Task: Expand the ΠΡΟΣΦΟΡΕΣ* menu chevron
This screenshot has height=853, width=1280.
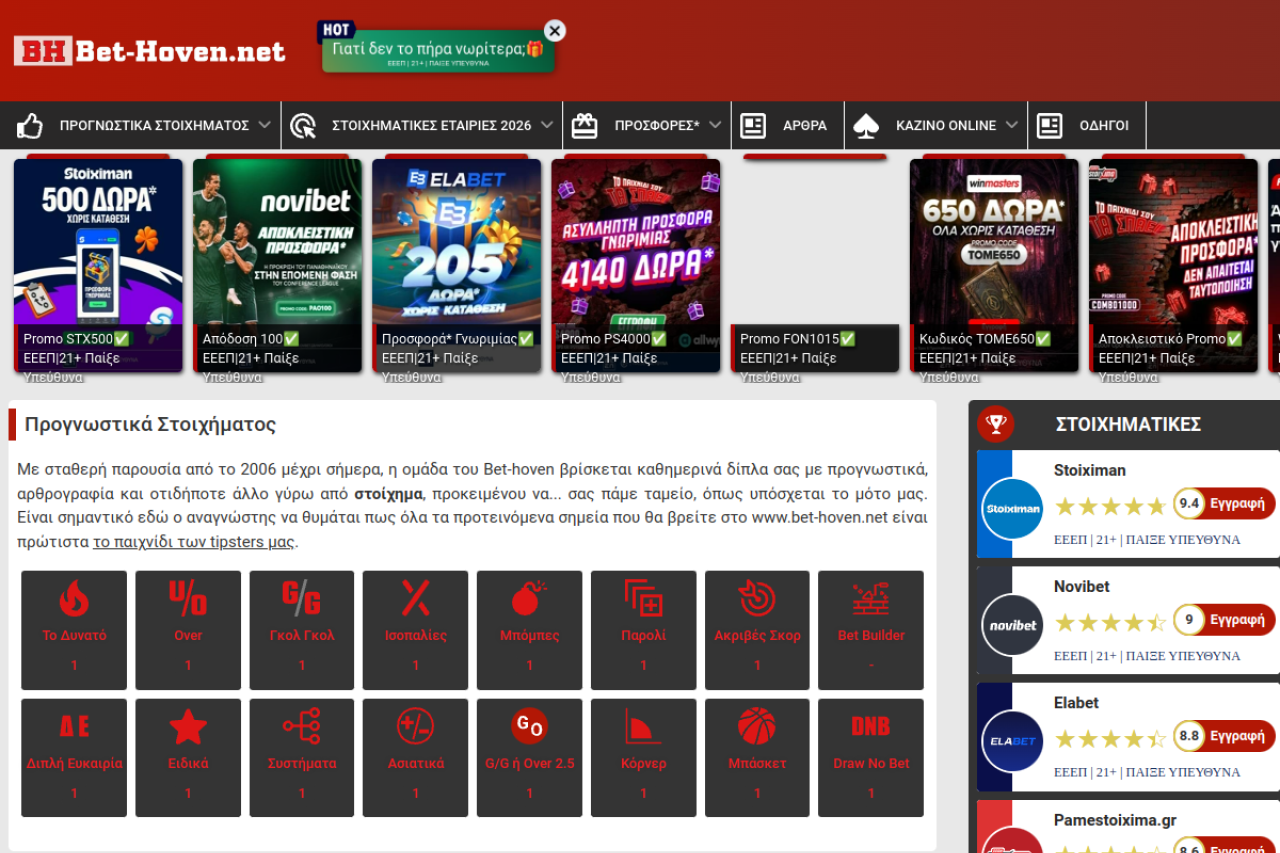Action: pos(715,125)
